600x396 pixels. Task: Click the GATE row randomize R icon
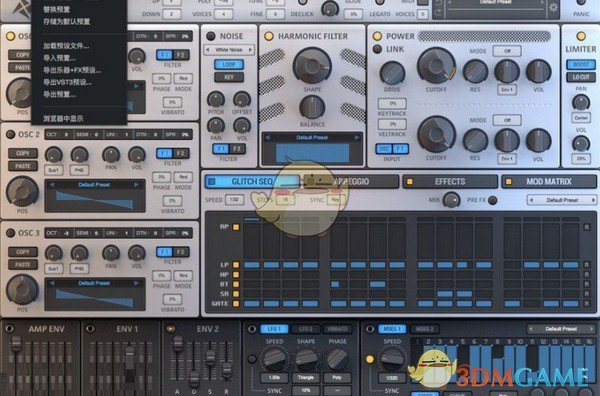[587, 303]
